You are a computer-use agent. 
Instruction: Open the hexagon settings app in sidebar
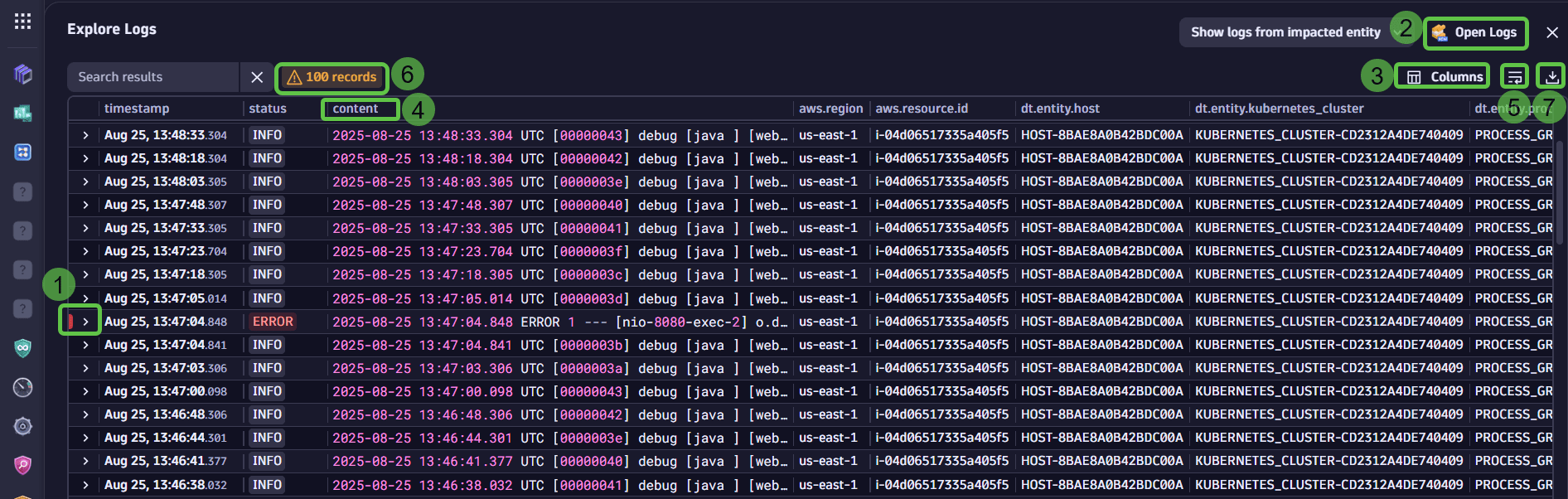tap(23, 426)
